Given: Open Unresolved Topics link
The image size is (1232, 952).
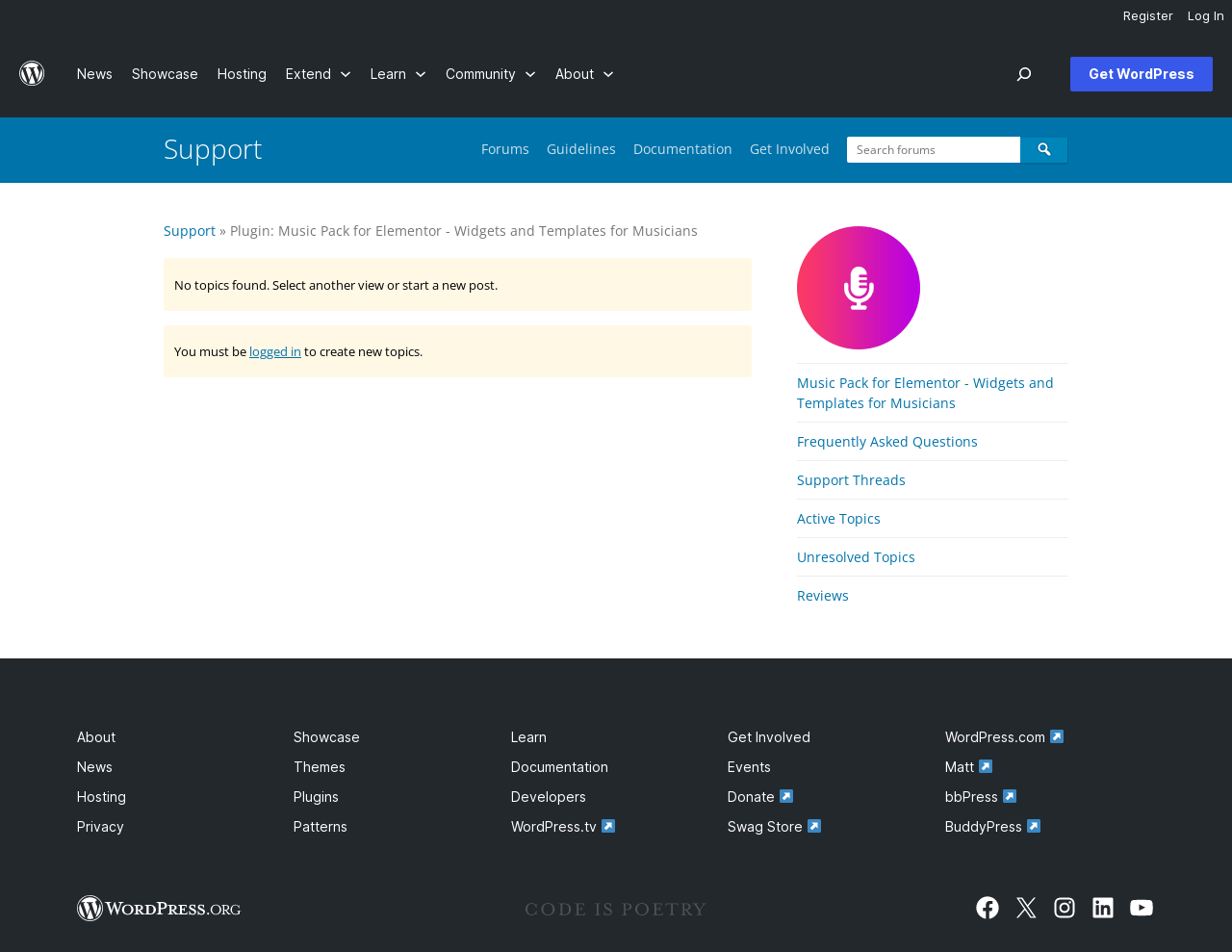Looking at the screenshot, I should (856, 557).
